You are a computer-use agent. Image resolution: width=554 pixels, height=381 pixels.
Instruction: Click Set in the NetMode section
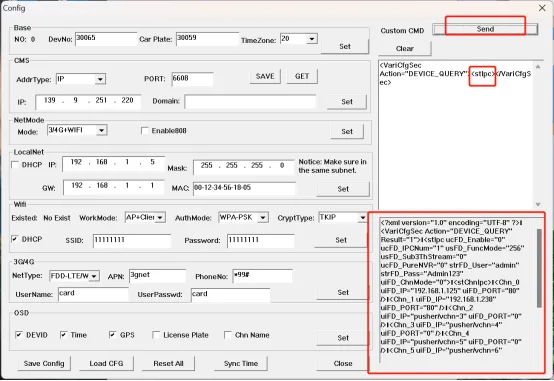[x=347, y=131]
